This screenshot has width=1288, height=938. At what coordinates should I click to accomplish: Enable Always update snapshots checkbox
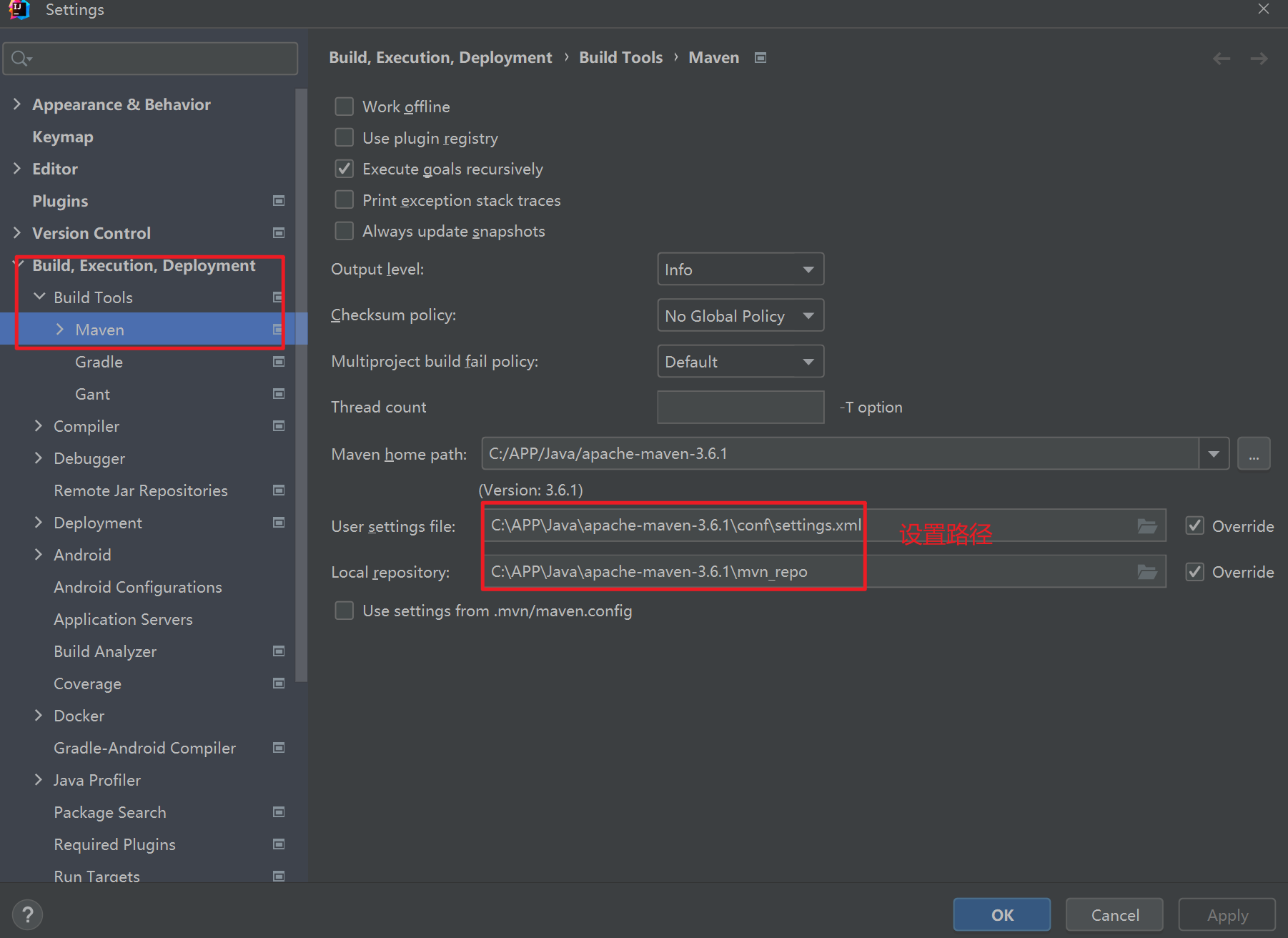pos(345,231)
